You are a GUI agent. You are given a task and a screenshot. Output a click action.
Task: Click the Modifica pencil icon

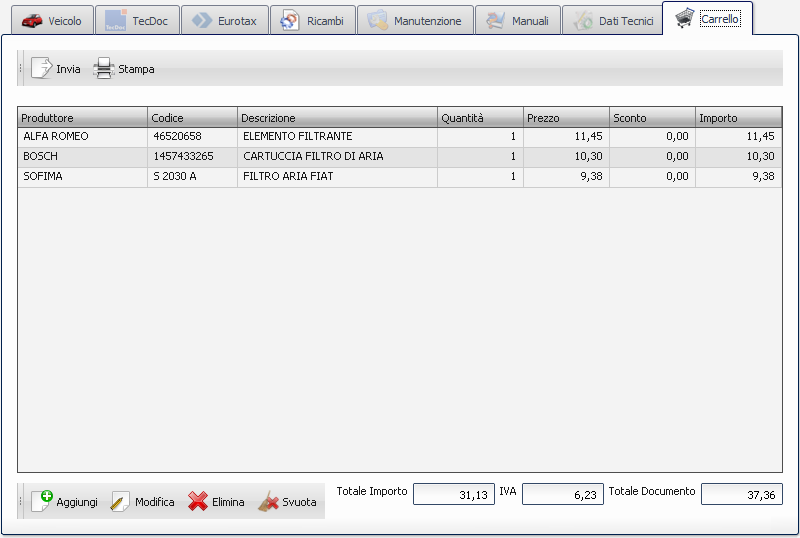[120, 502]
